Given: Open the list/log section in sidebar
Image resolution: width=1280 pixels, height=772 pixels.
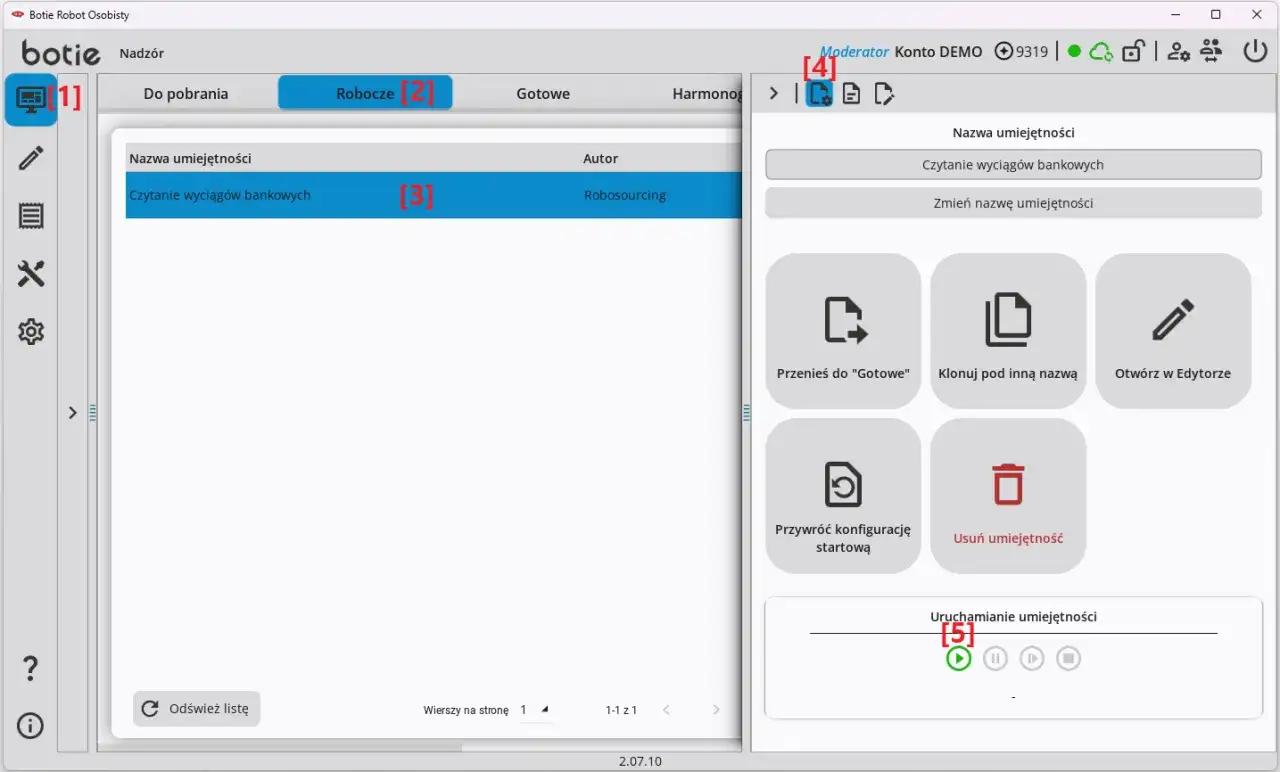Looking at the screenshot, I should (31, 215).
